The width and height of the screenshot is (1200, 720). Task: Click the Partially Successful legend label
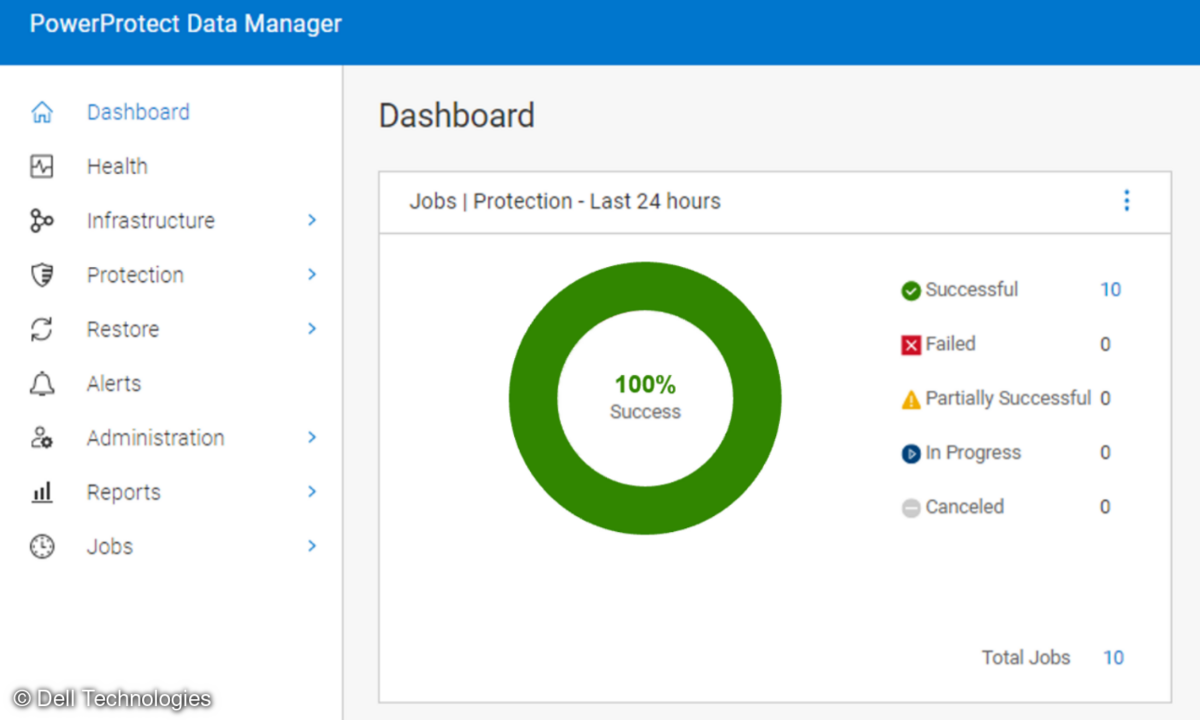[x=1008, y=398]
